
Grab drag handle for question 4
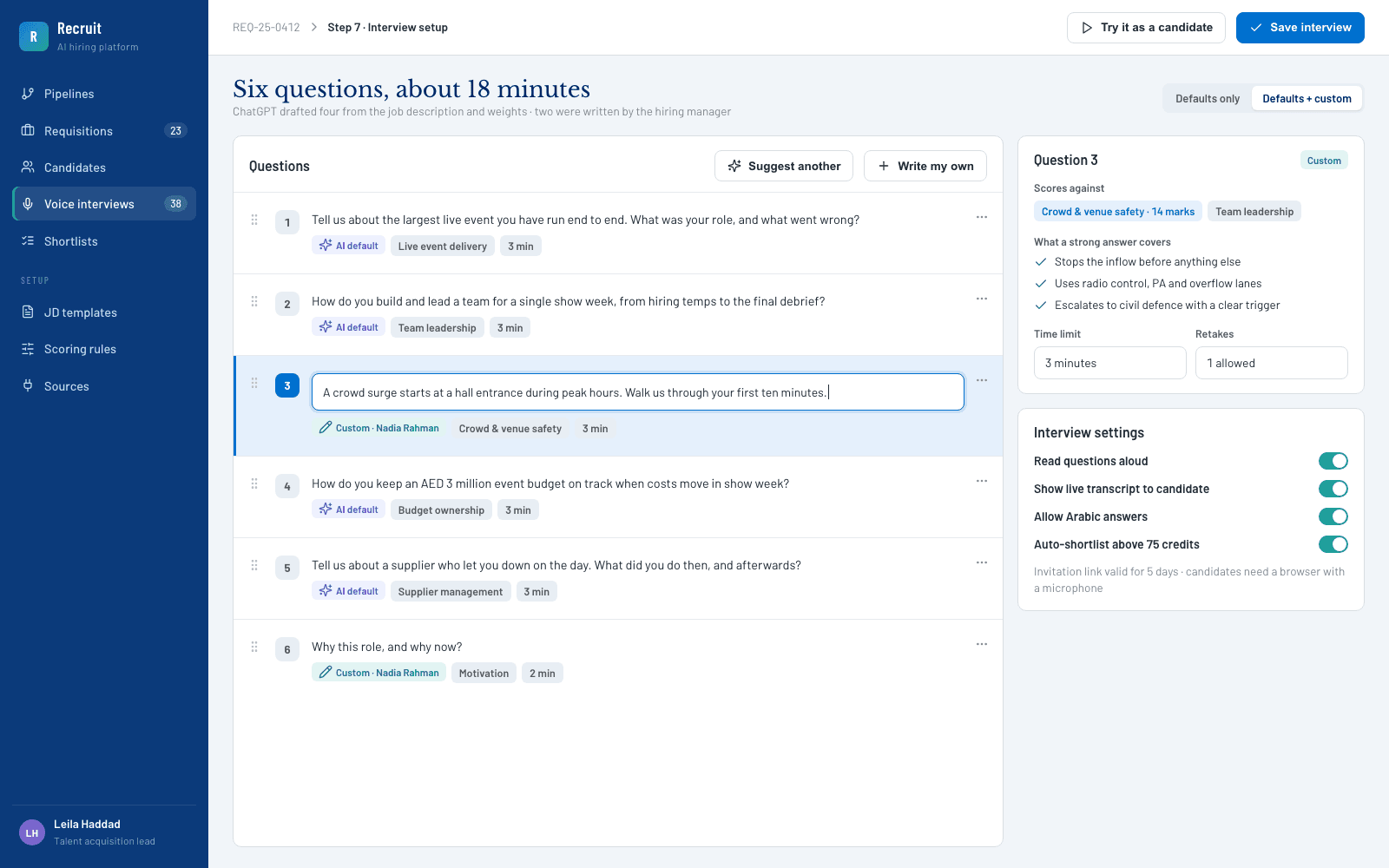254,484
